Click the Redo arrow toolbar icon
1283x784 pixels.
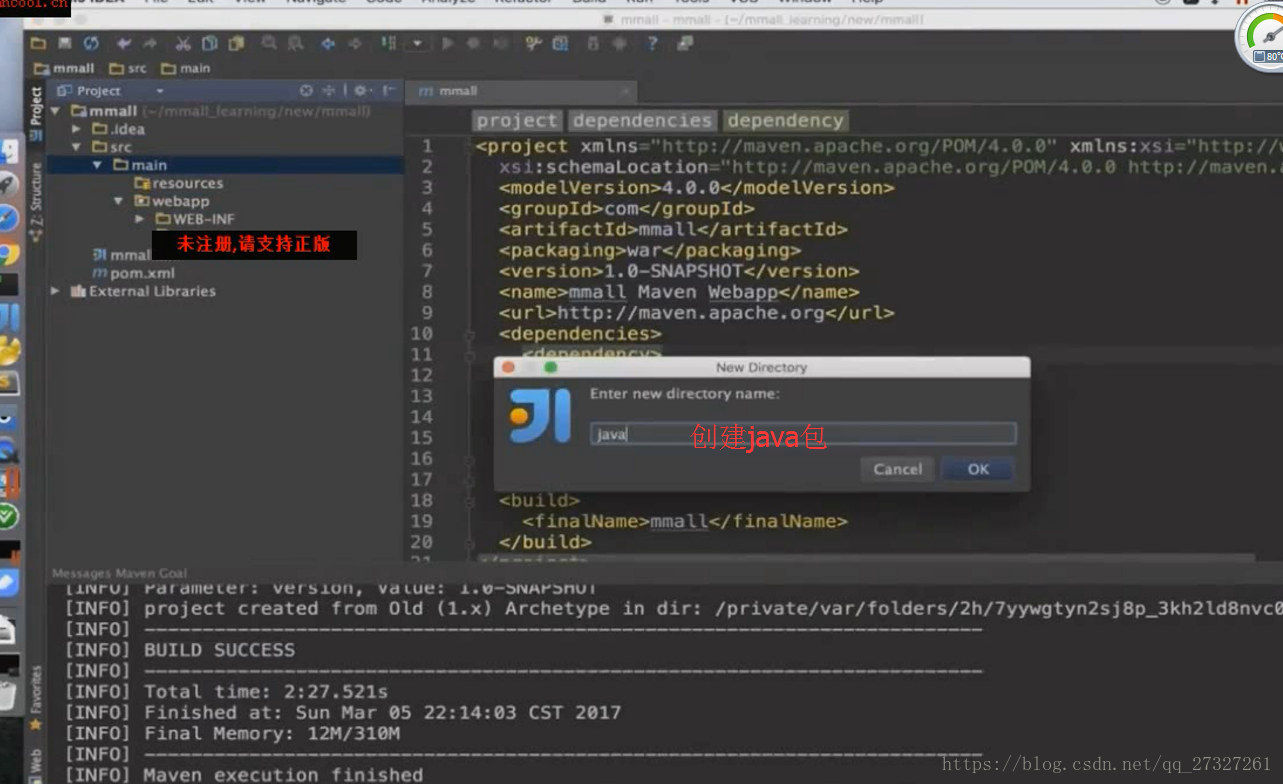point(149,43)
